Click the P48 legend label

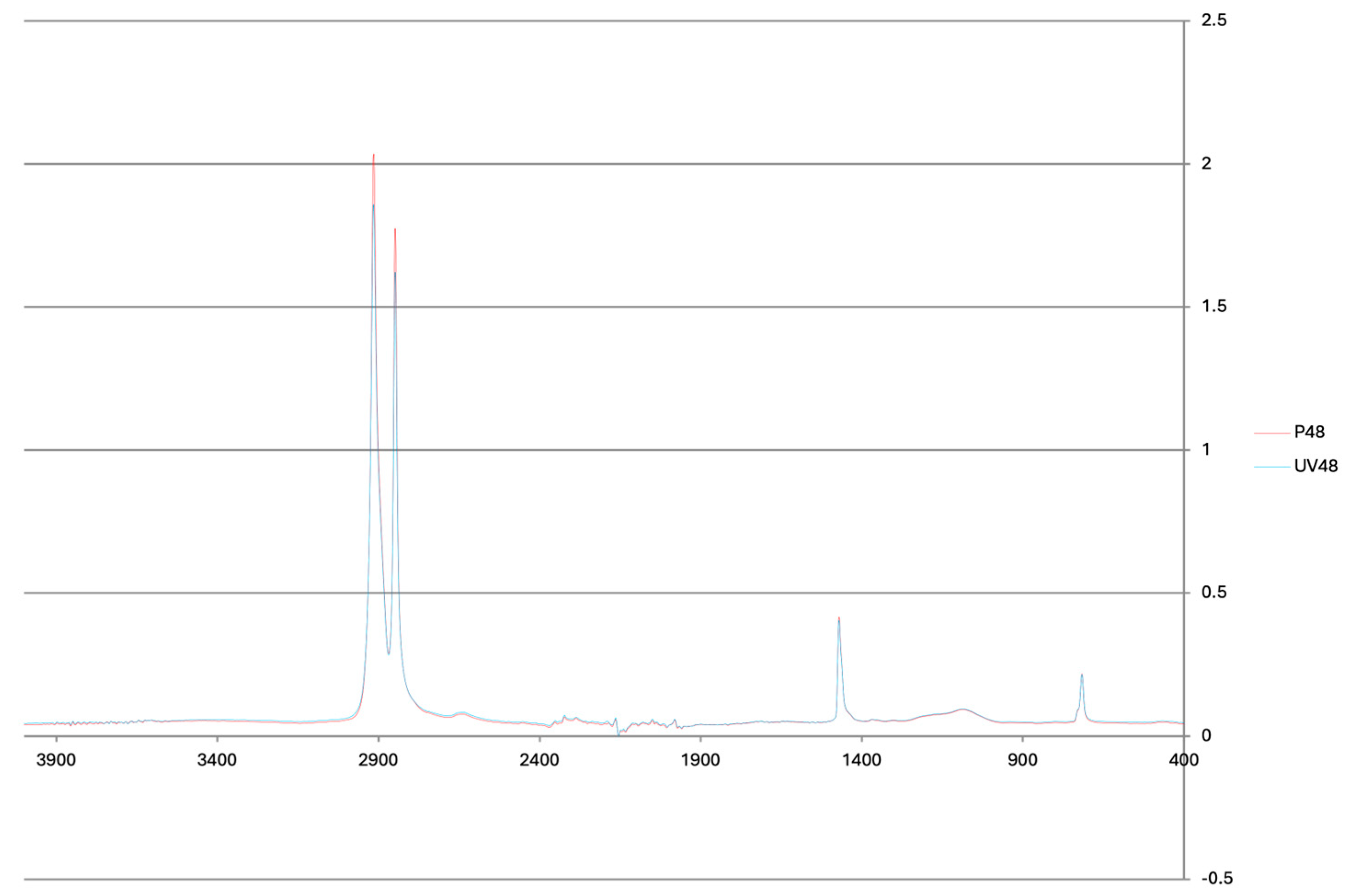(1309, 432)
